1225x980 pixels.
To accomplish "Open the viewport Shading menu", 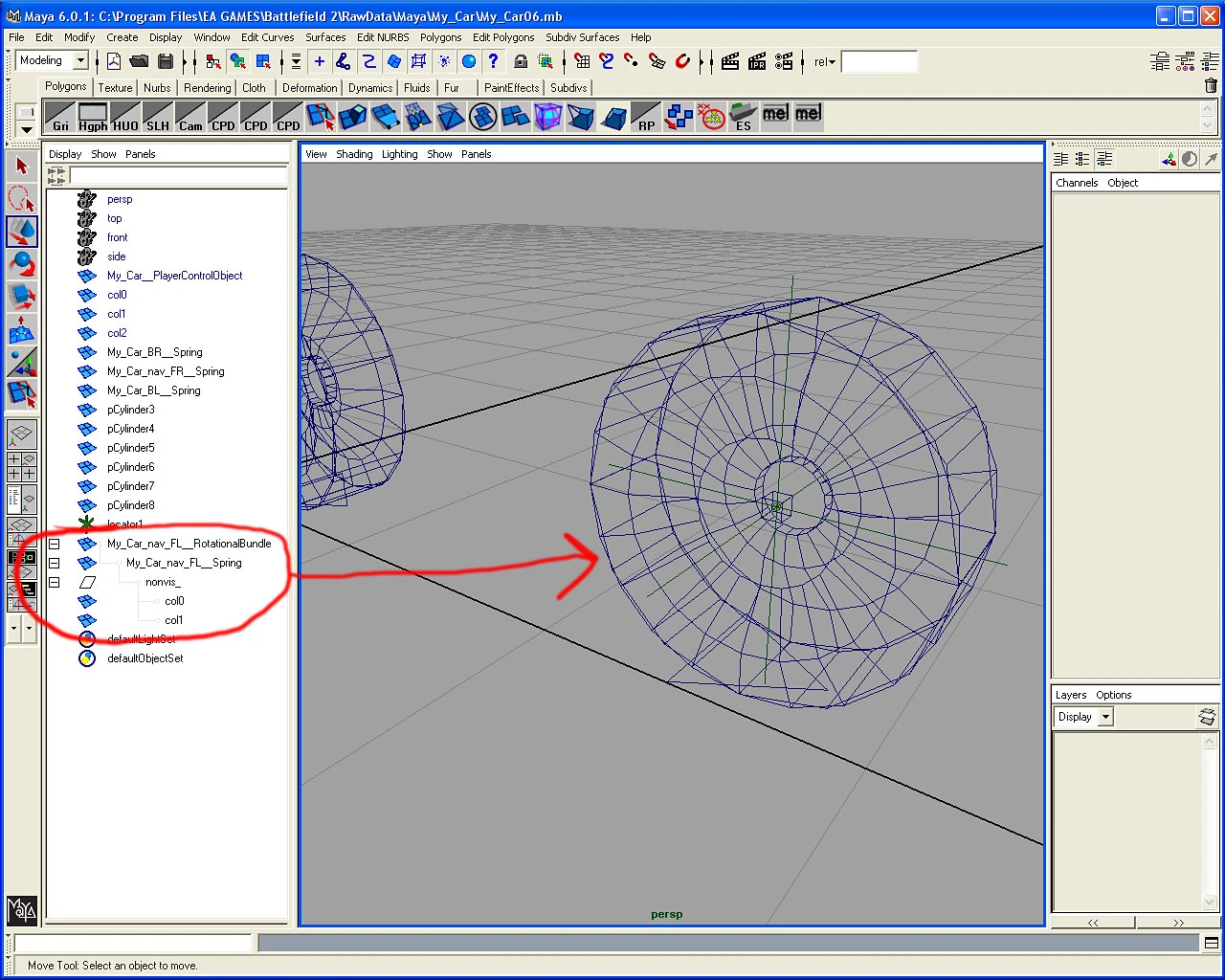I will tap(354, 154).
